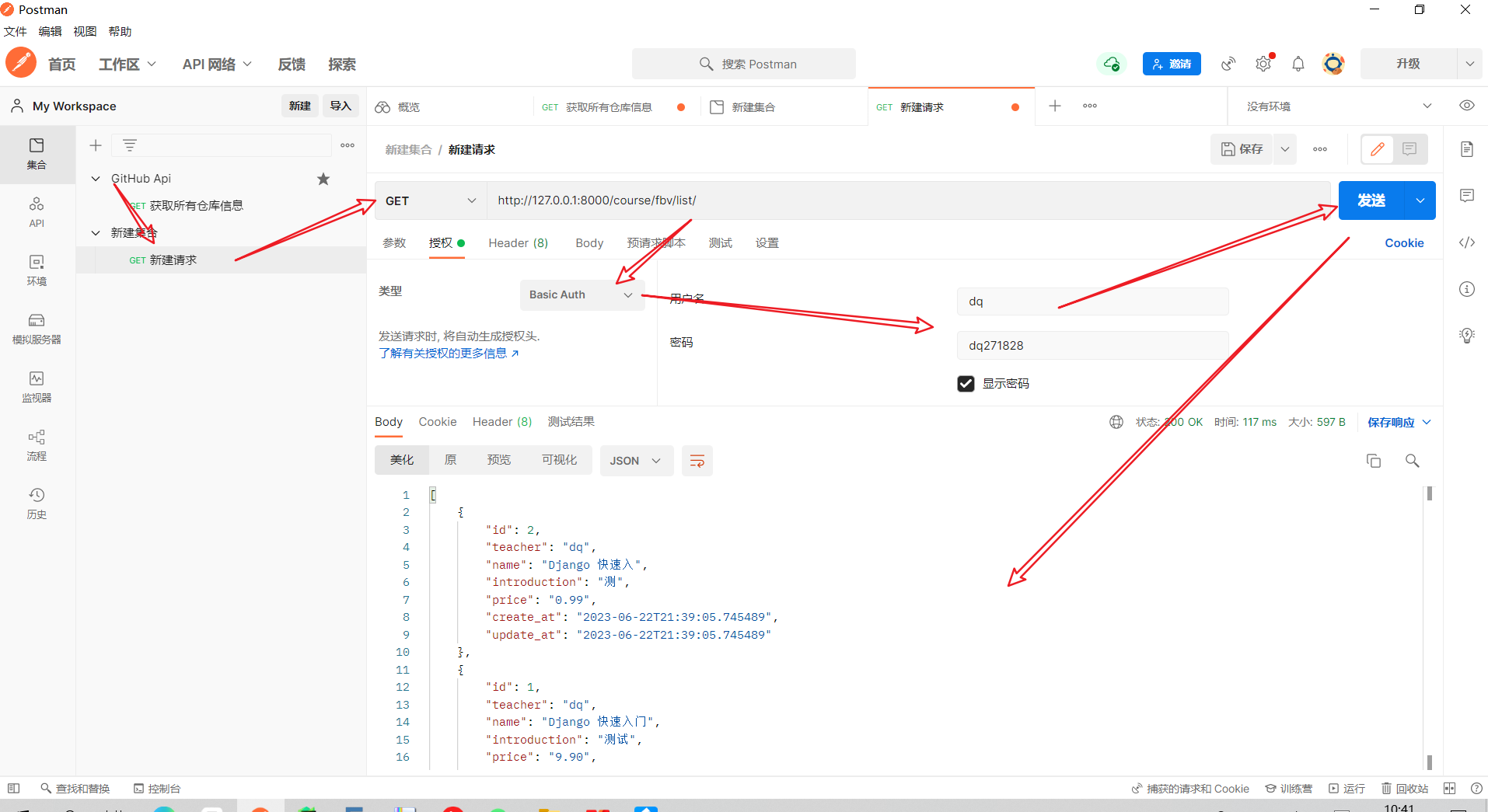The width and height of the screenshot is (1488, 812).
Task: Switch to comment mode icon
Action: click(x=1409, y=149)
